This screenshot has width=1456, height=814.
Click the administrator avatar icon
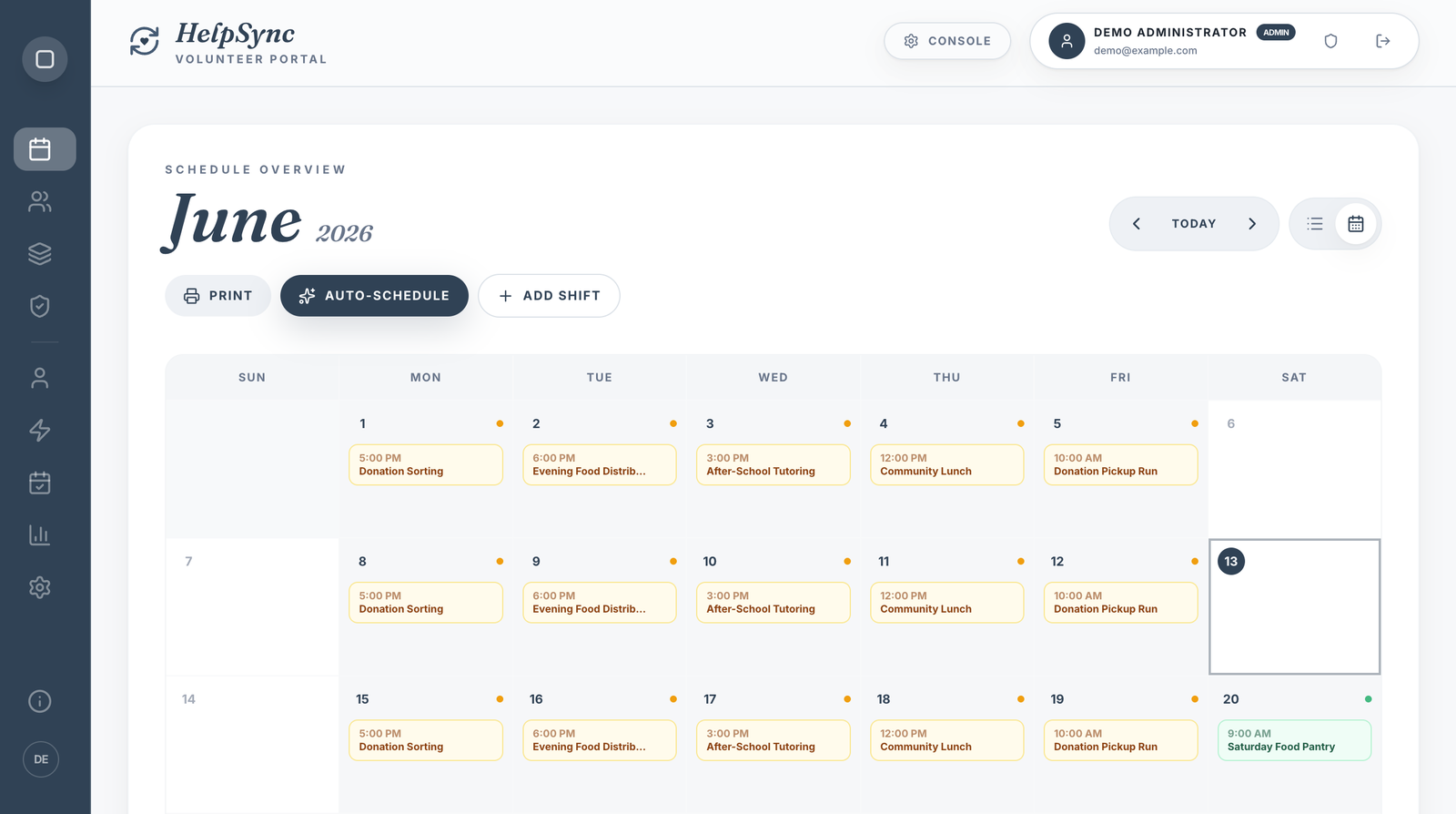pos(1067,41)
